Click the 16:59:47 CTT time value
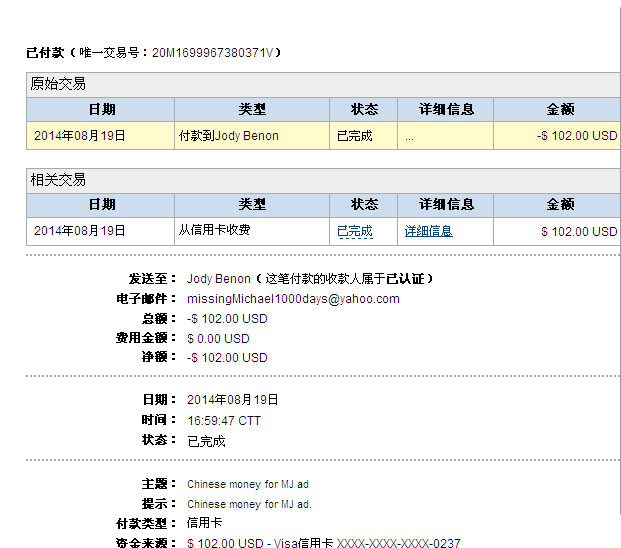The width and height of the screenshot is (621, 548). (x=223, y=421)
